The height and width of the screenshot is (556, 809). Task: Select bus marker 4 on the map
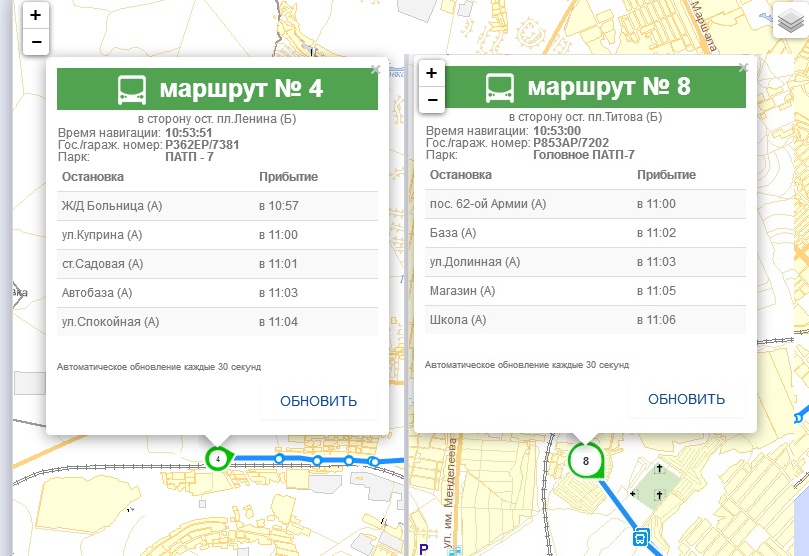[x=219, y=459]
